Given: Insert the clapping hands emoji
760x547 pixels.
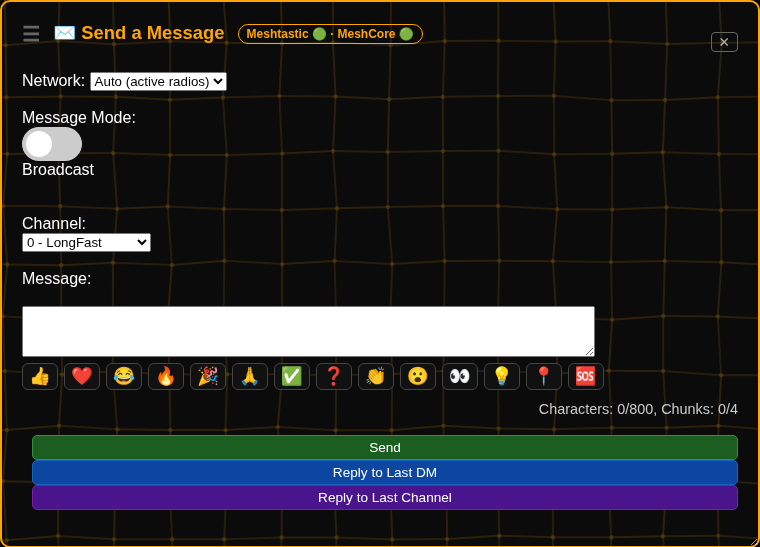Looking at the screenshot, I should (x=376, y=376).
